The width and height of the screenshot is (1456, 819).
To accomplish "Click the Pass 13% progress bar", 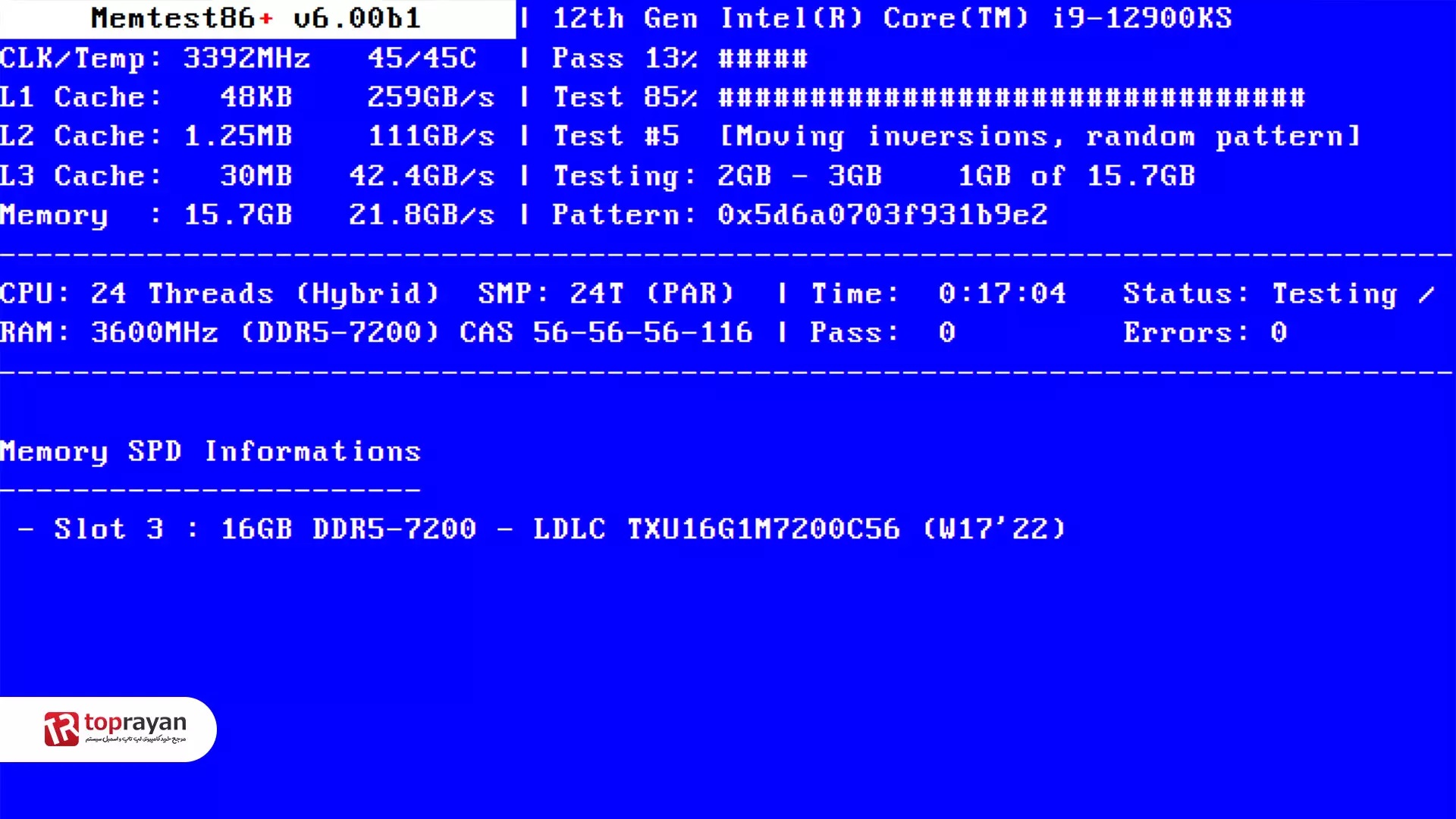I will click(x=763, y=58).
